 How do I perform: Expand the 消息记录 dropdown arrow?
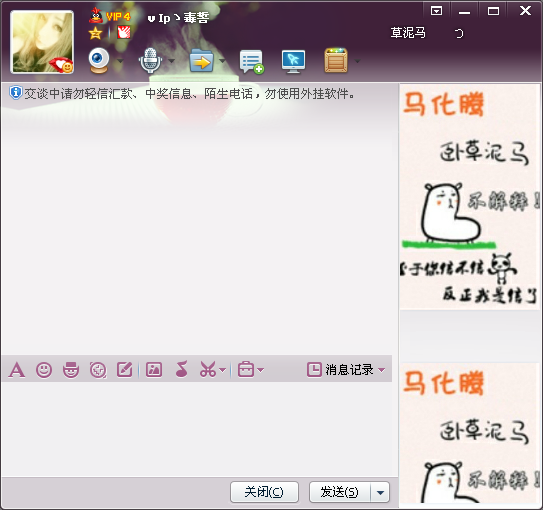point(381,370)
